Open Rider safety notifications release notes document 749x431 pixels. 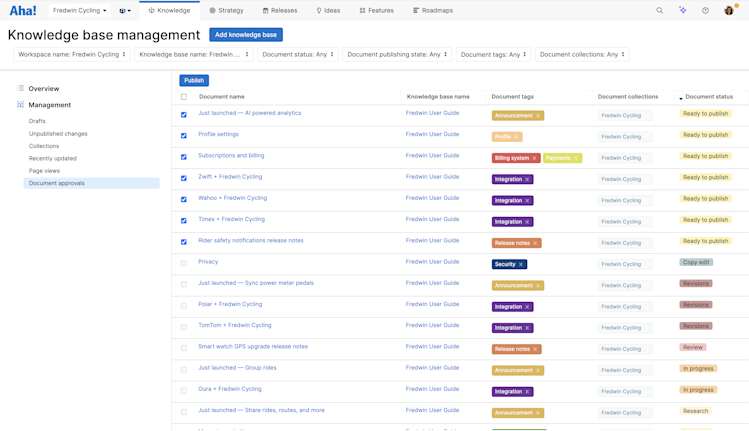[x=251, y=240]
